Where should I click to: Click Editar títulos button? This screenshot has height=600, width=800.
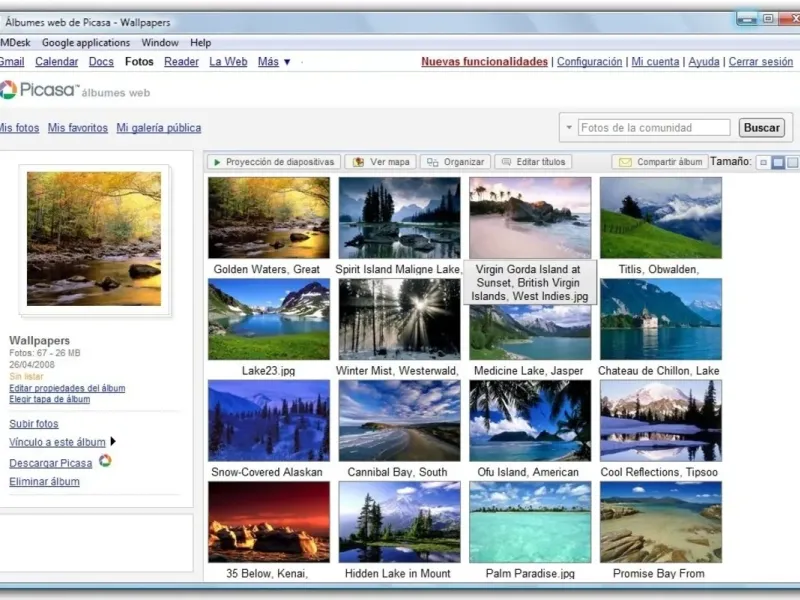pos(533,162)
